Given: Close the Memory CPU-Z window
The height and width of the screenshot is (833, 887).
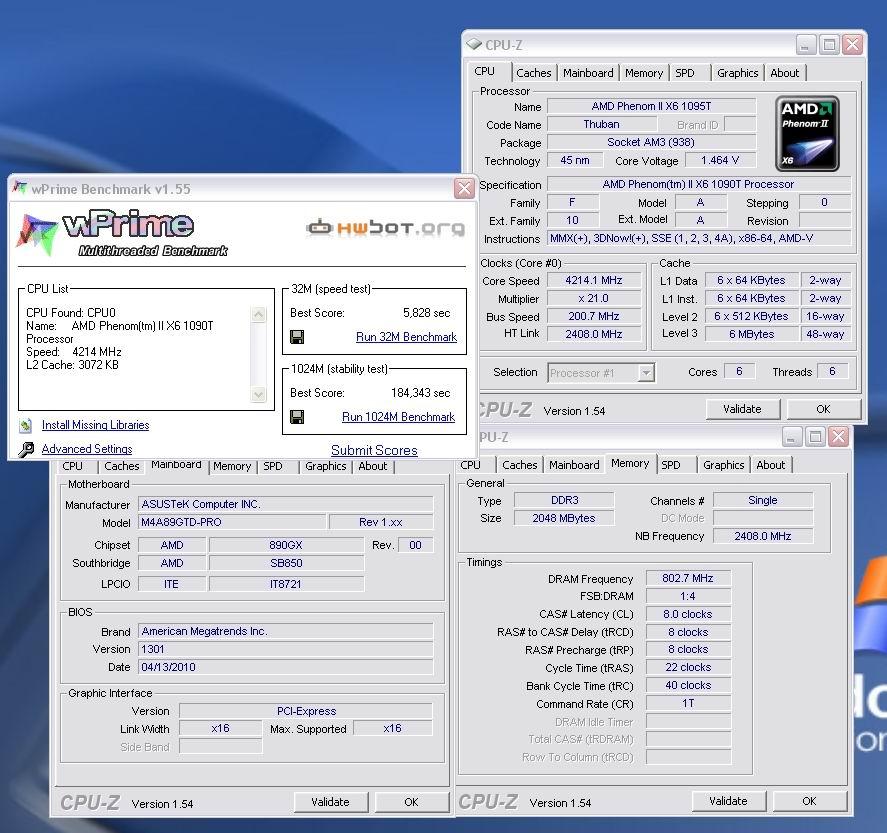Looking at the screenshot, I should [x=838, y=437].
